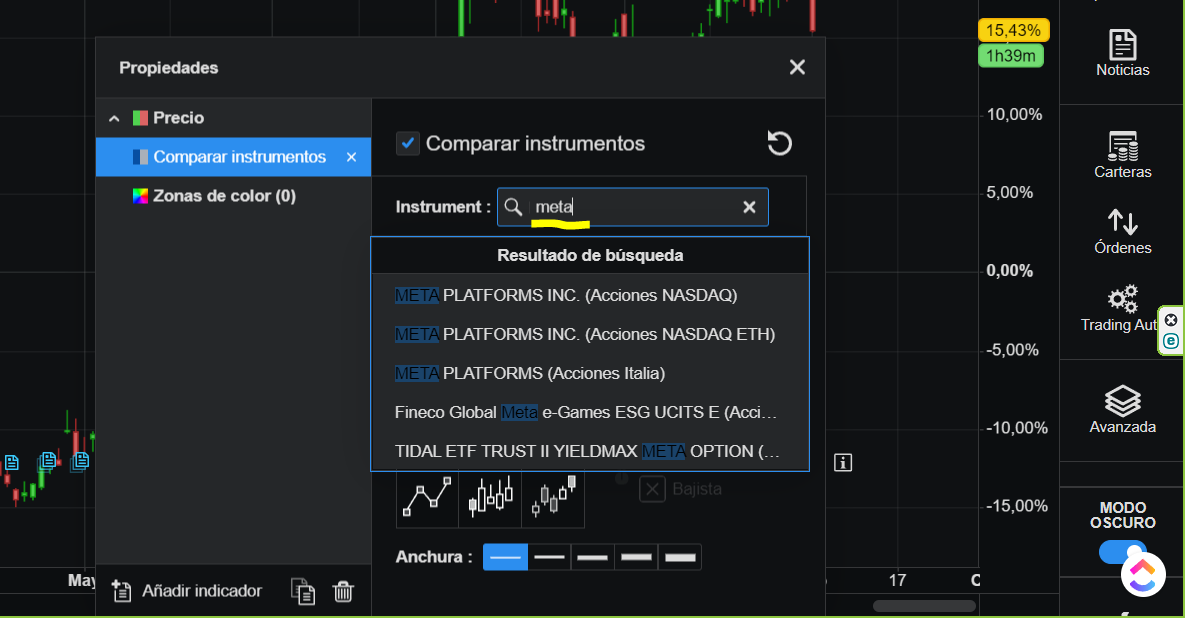Open the Avanzada layers panel
The height and width of the screenshot is (618, 1185).
point(1122,409)
